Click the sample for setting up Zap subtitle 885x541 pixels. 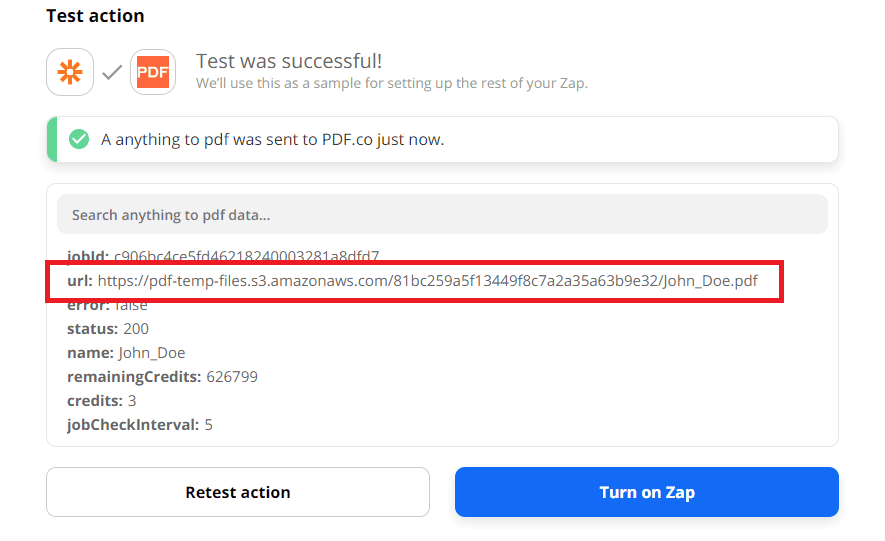(391, 84)
